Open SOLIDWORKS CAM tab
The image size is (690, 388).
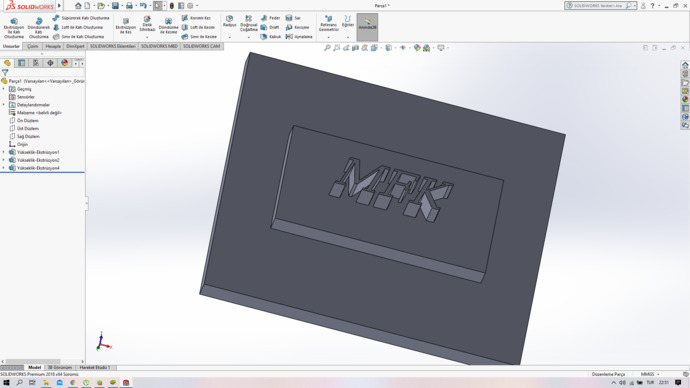(201, 46)
